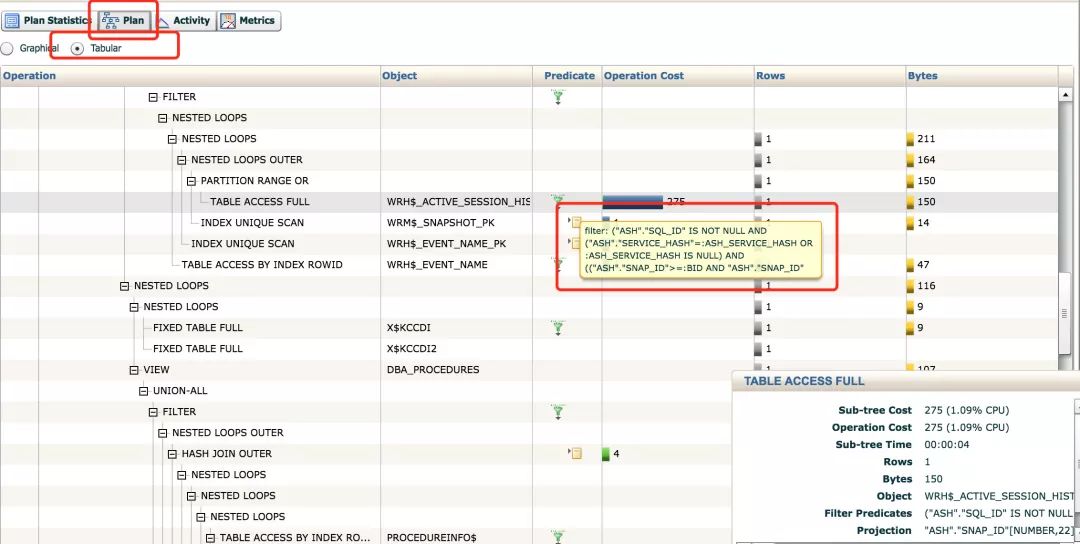This screenshot has height=544, width=1080.
Task: Click the blue cost bar showing 275
Action: 632,202
